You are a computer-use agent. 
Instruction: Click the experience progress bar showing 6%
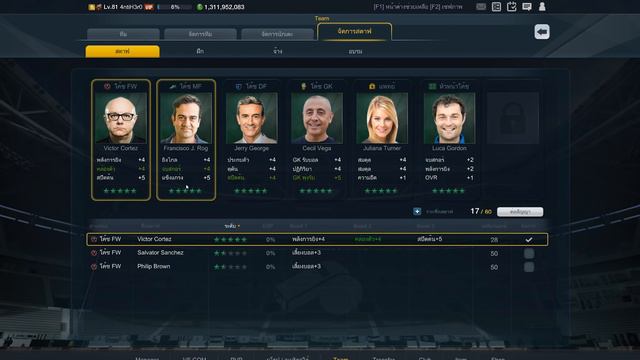(174, 7)
